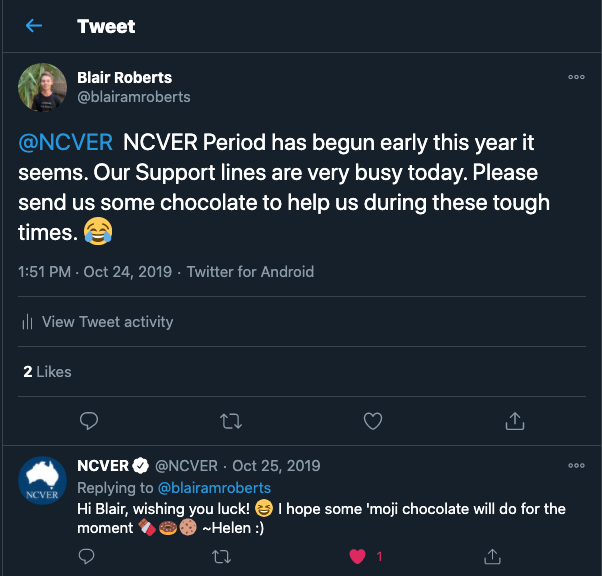Viewport: 602px width, 576px height.
Task: Open Blair Roberts' profile picture
Action: pos(43,87)
